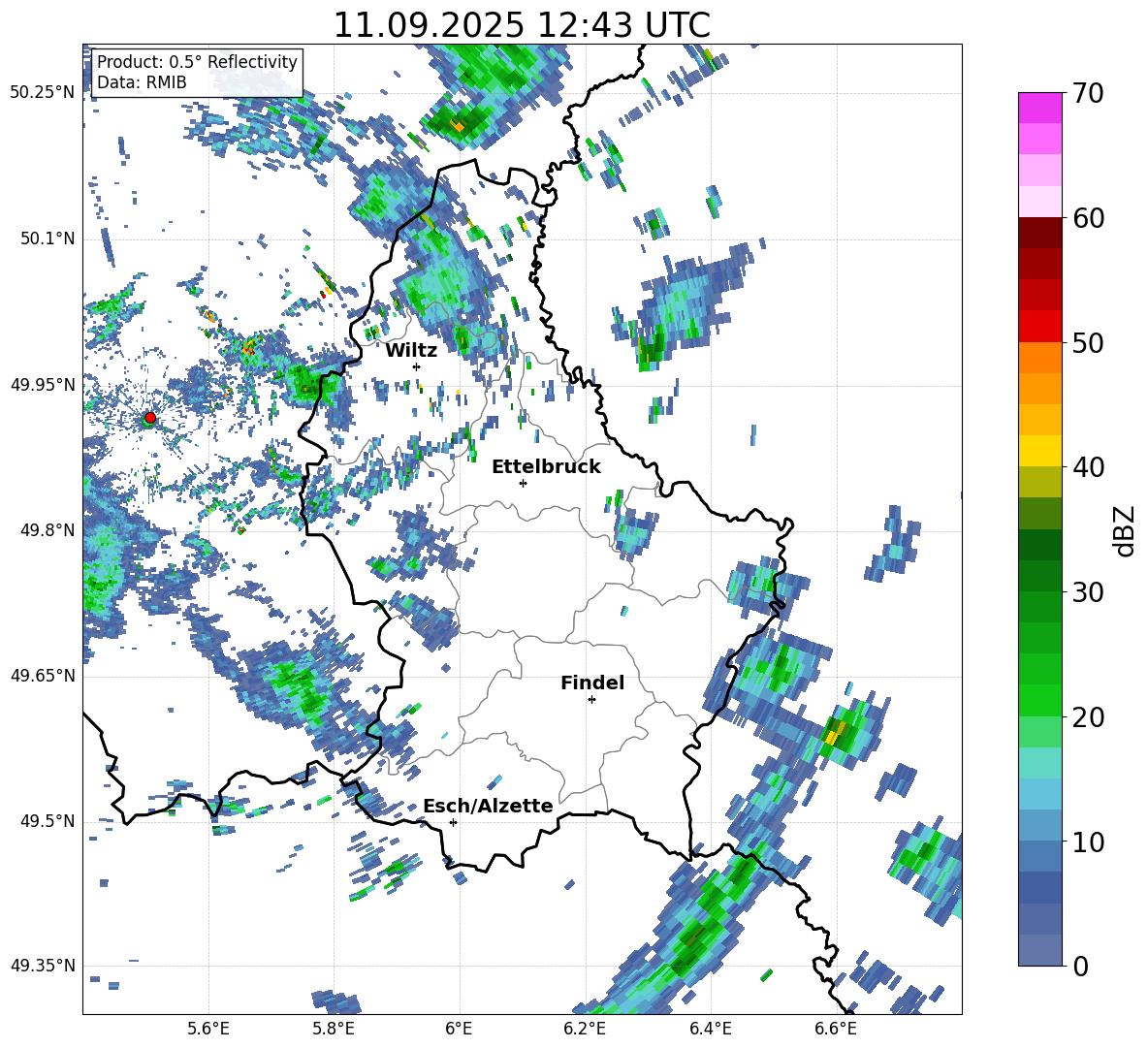1148x1048 pixels.
Task: Click the Esch/Alzette city label
Action: coord(488,807)
